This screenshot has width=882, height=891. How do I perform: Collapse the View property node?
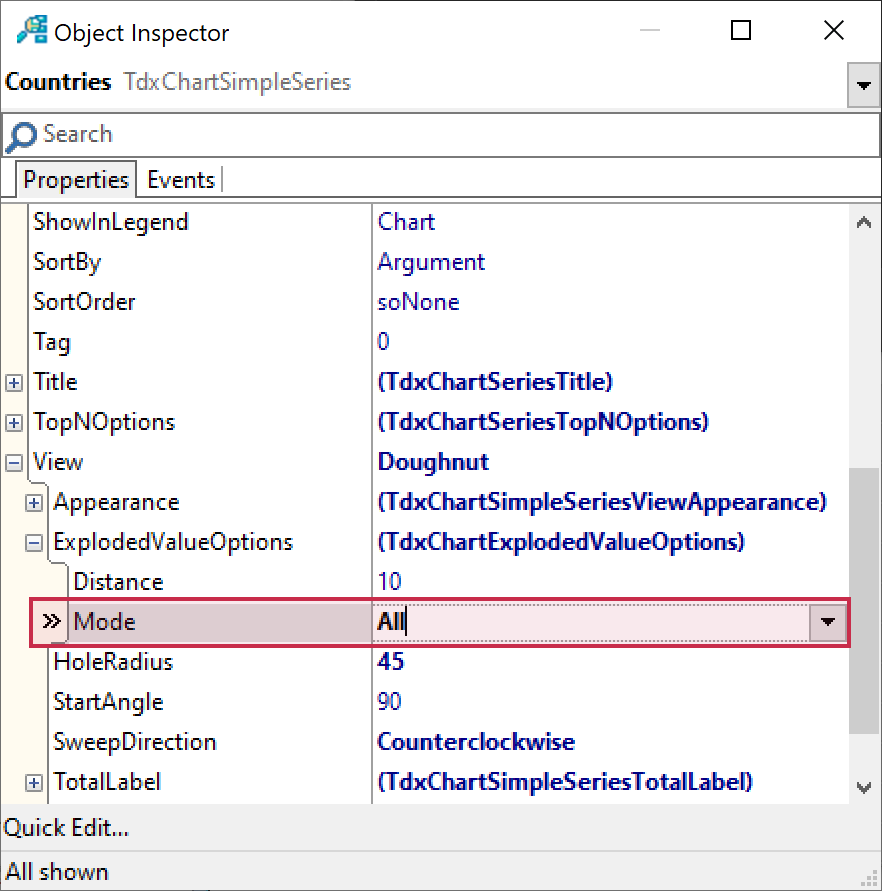coord(14,463)
